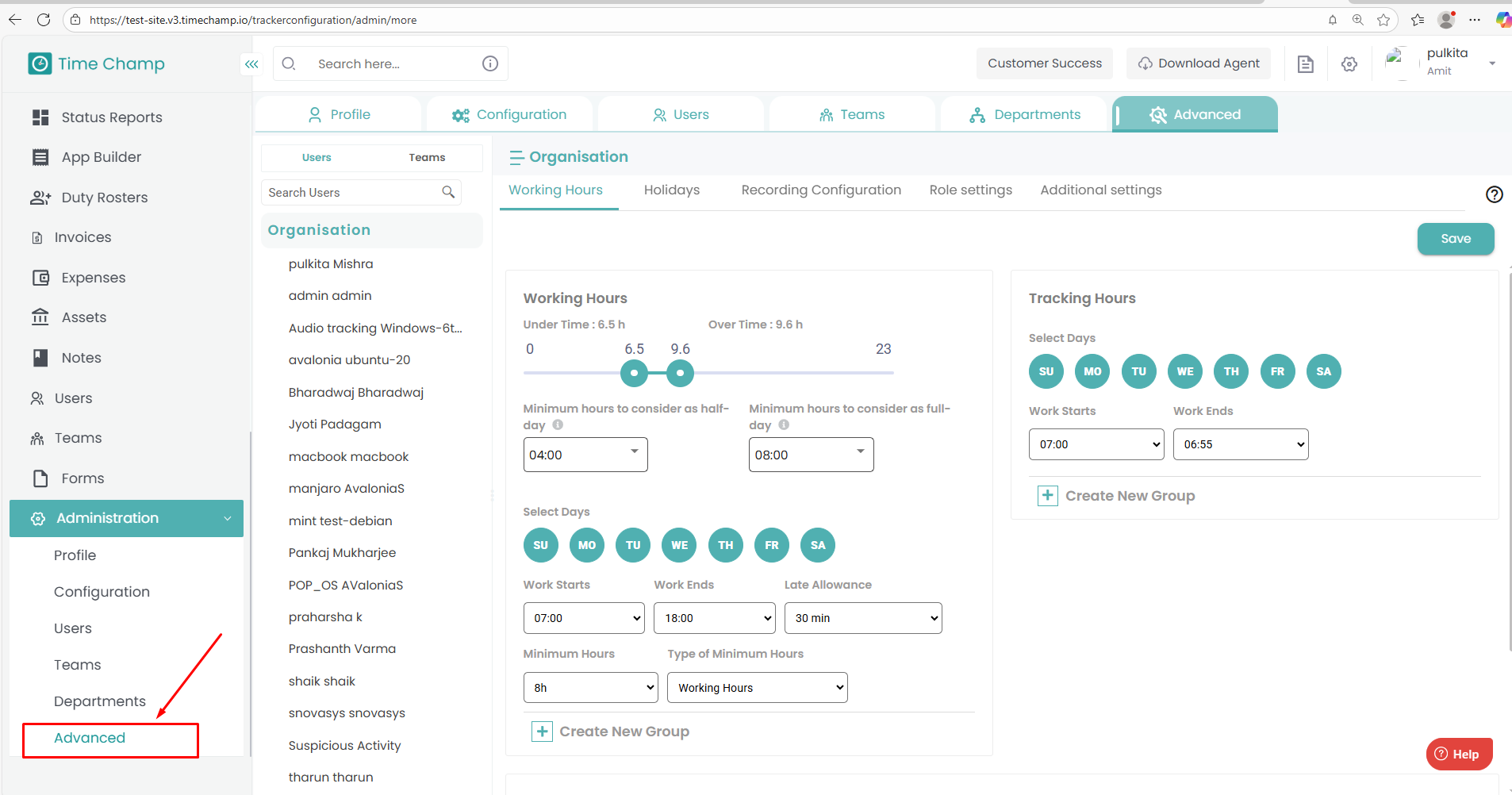Open Late Allowance dropdown
This screenshot has width=1512, height=795.
pyautogui.click(x=862, y=618)
